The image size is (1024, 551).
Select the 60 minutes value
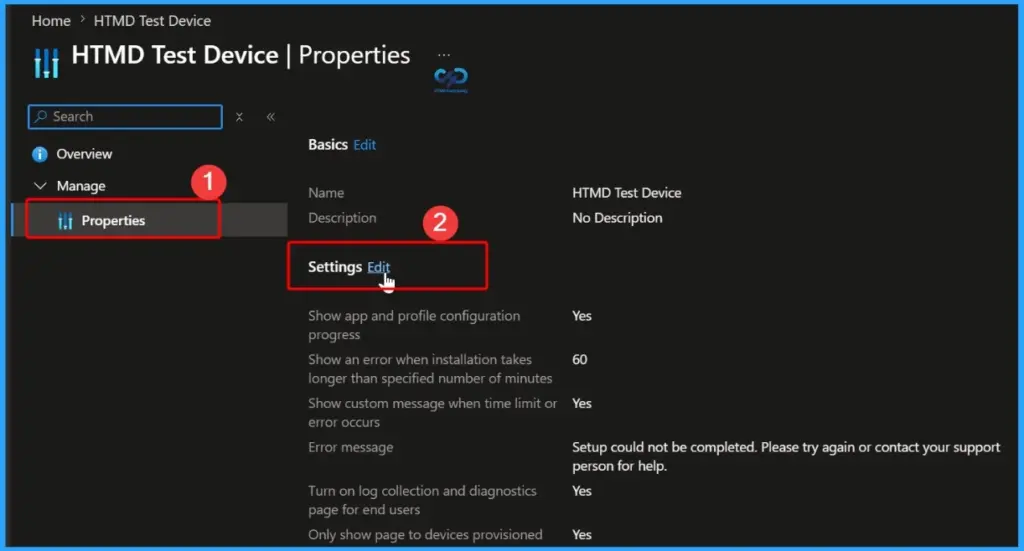(x=580, y=360)
